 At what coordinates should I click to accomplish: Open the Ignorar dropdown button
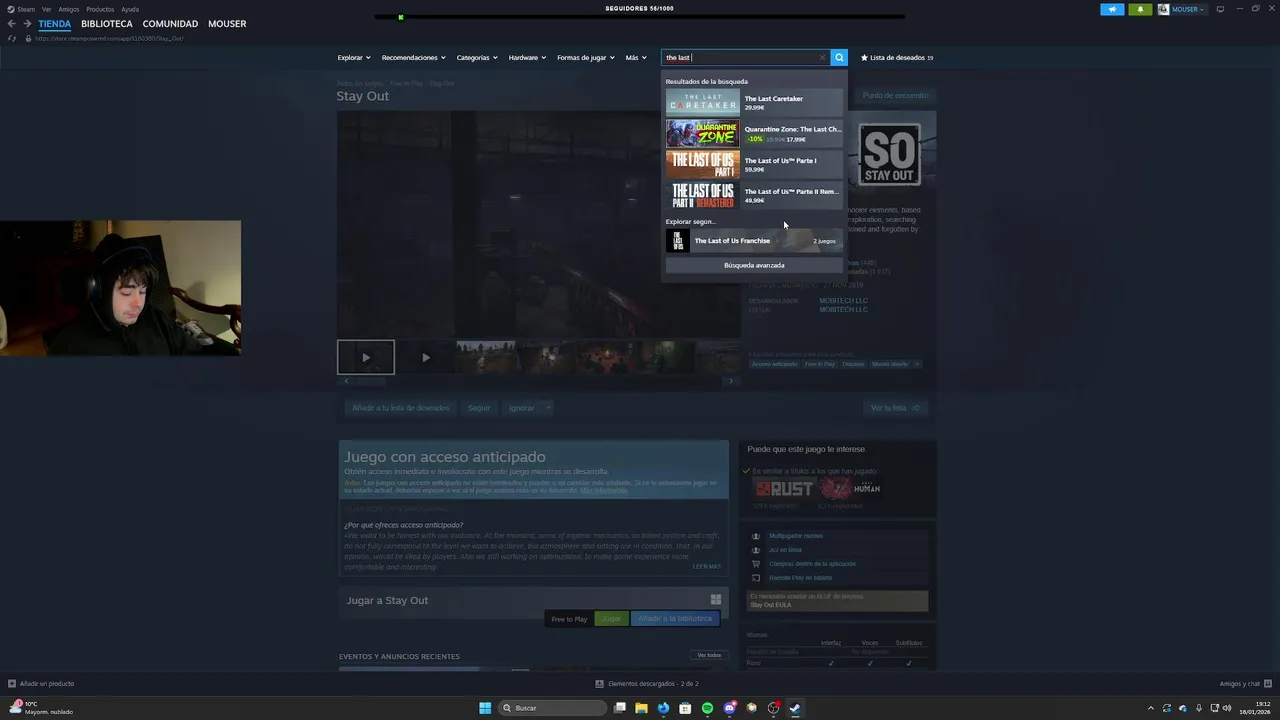pyautogui.click(x=528, y=408)
